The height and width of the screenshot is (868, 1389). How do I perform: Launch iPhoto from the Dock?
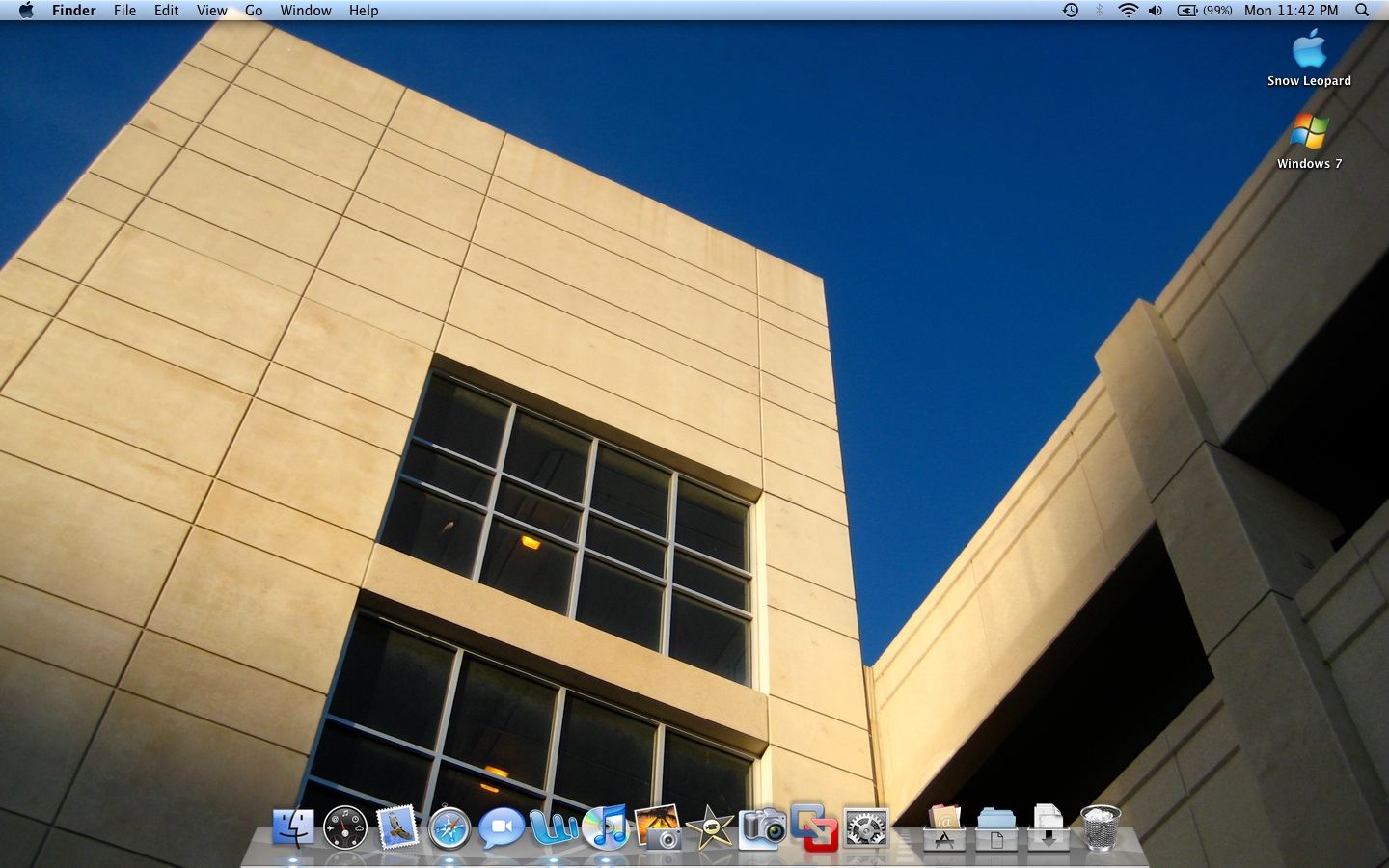658,827
